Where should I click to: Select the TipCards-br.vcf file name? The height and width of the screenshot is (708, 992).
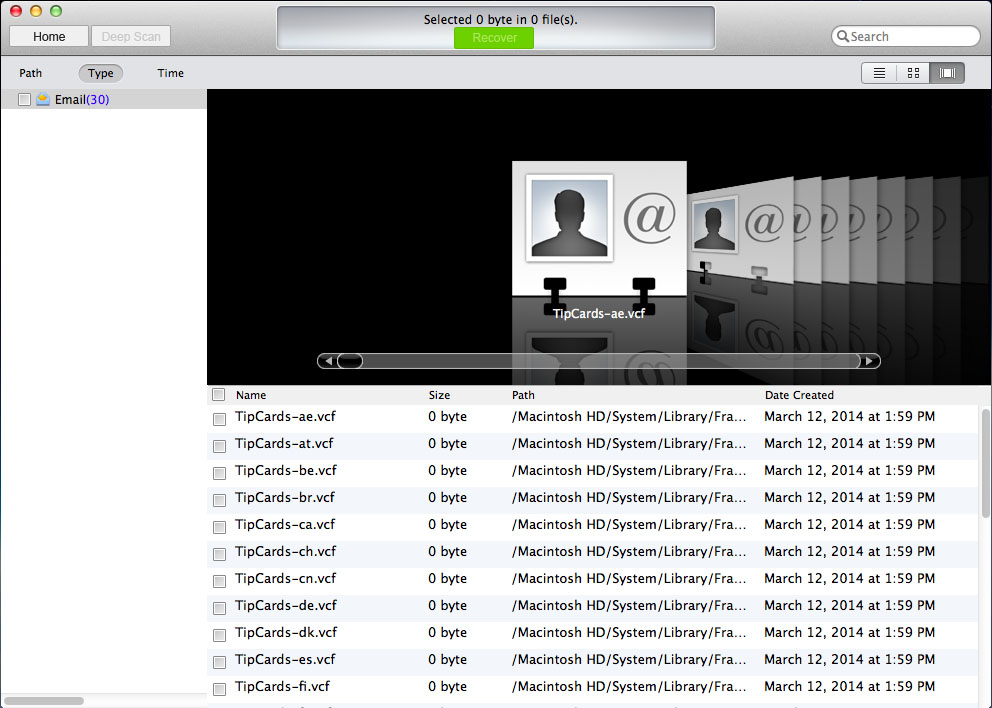tap(285, 497)
